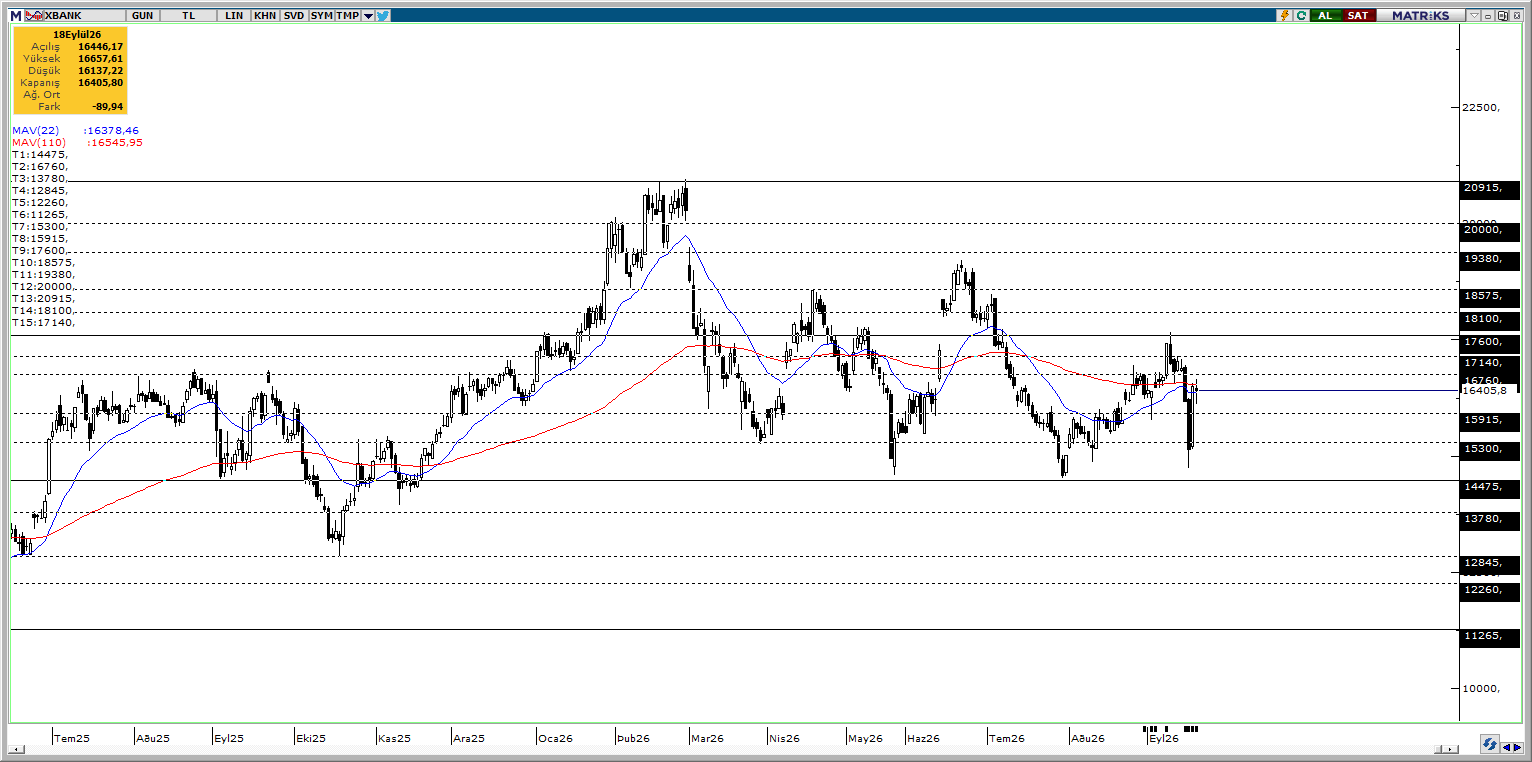Toggle the LIN scale button
1532x762 pixels.
pos(235,16)
